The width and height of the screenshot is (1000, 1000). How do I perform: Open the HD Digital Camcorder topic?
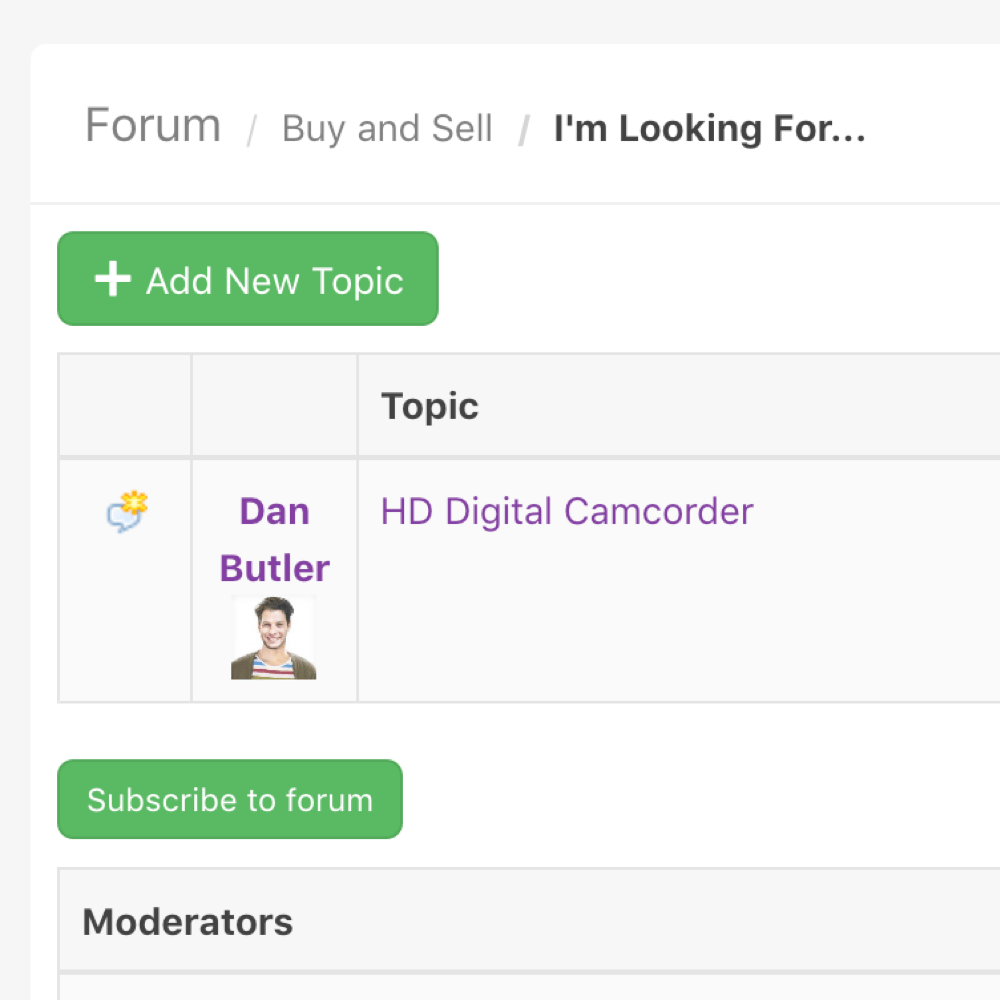(566, 512)
